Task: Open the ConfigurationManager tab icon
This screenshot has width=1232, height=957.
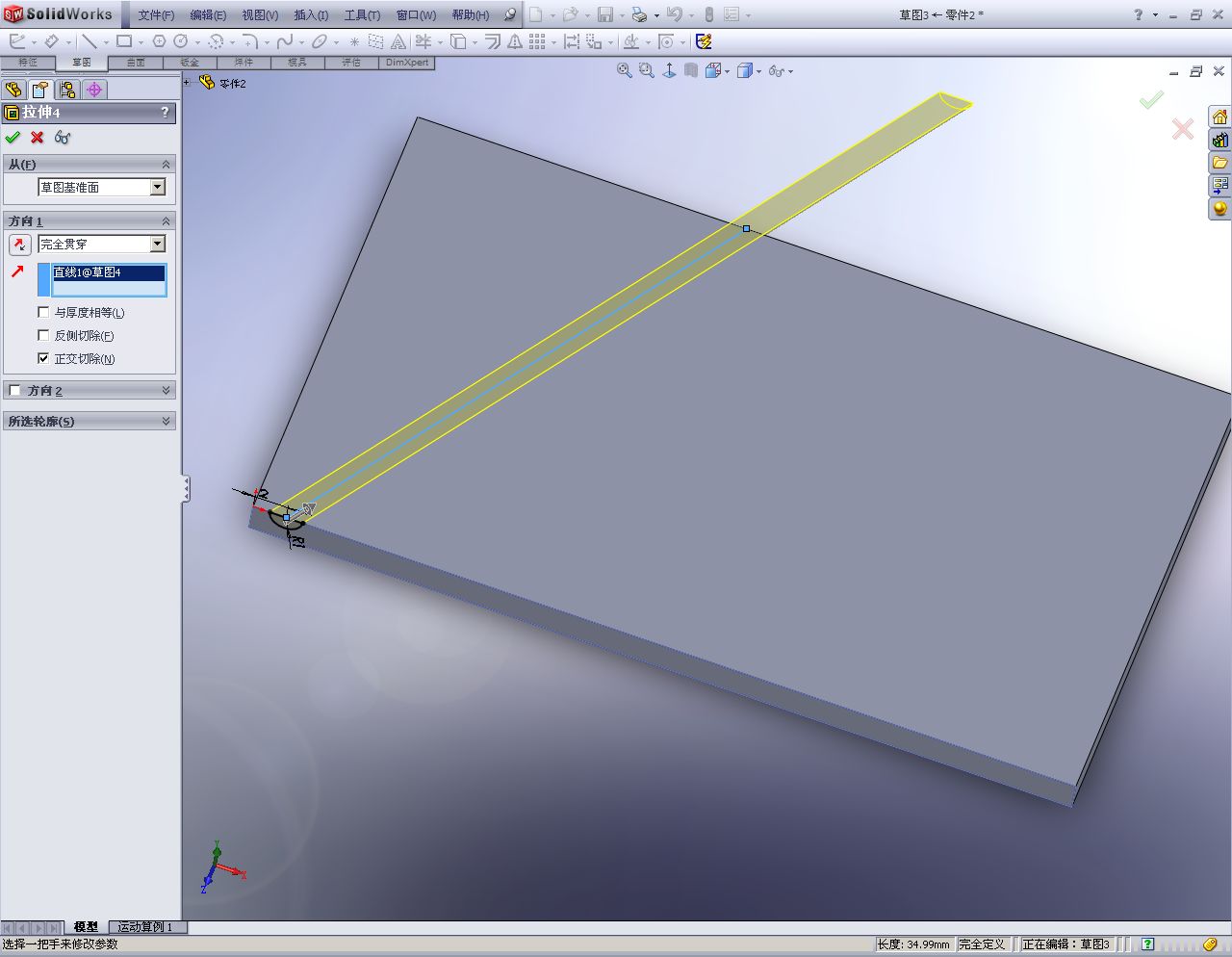Action: click(67, 90)
